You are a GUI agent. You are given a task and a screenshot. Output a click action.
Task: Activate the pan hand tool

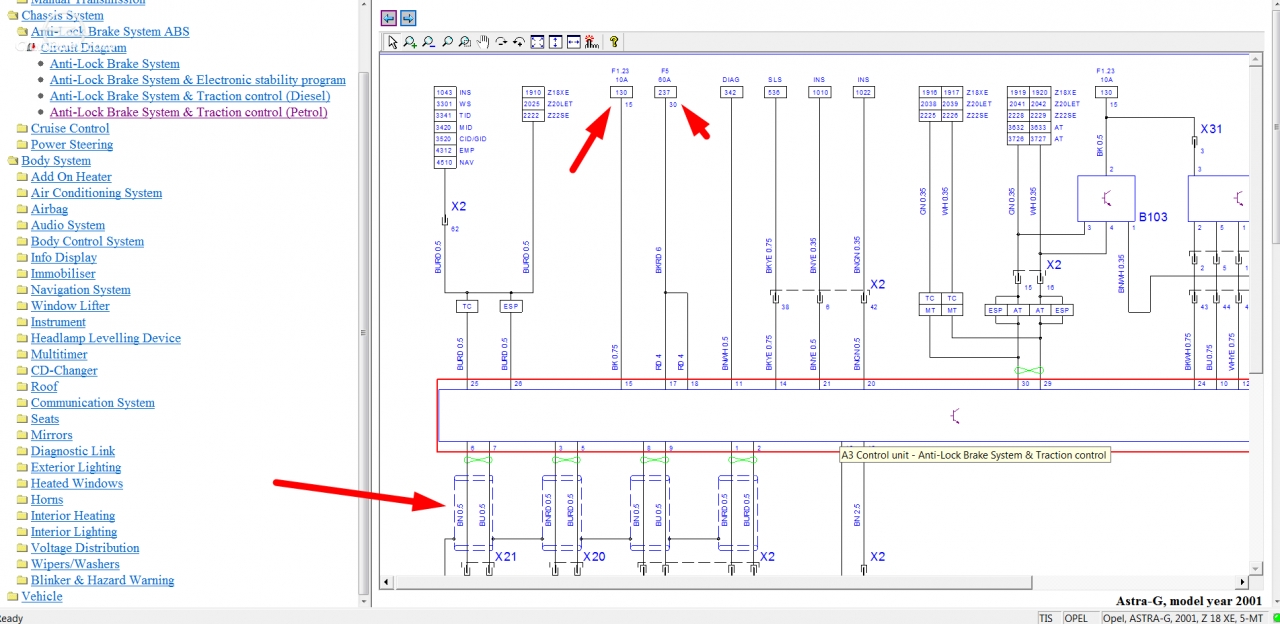tap(483, 42)
